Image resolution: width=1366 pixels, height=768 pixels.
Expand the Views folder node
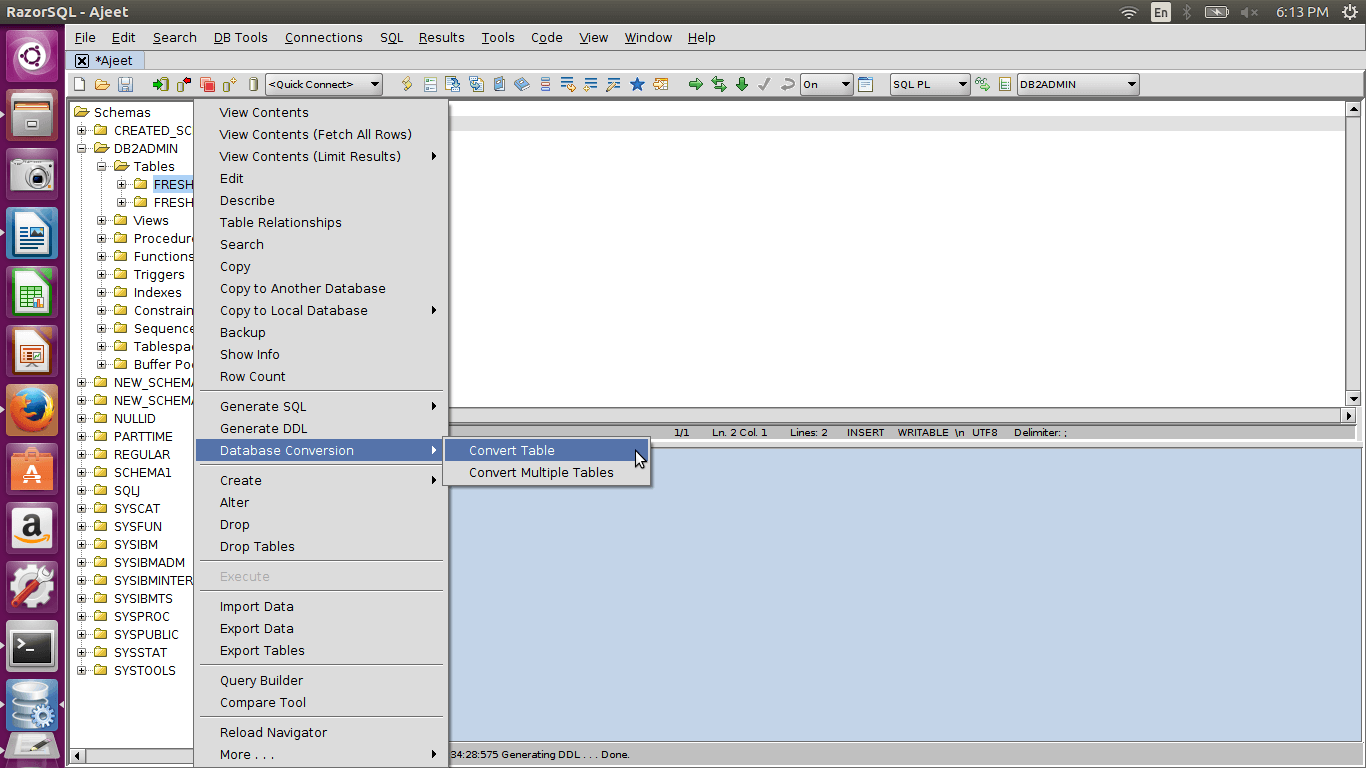coord(102,220)
